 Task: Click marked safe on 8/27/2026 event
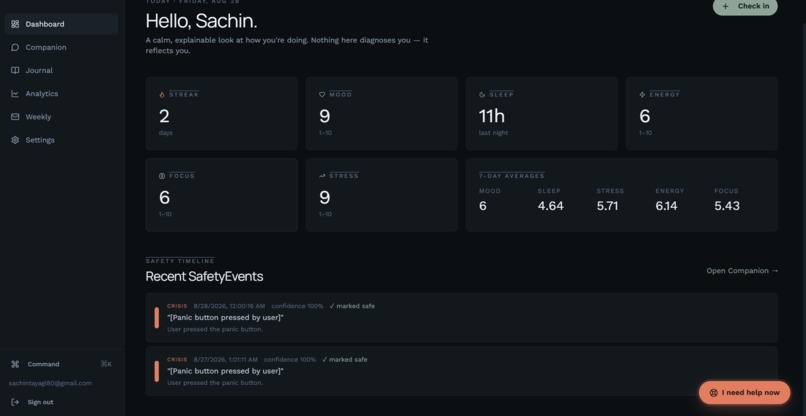point(345,359)
